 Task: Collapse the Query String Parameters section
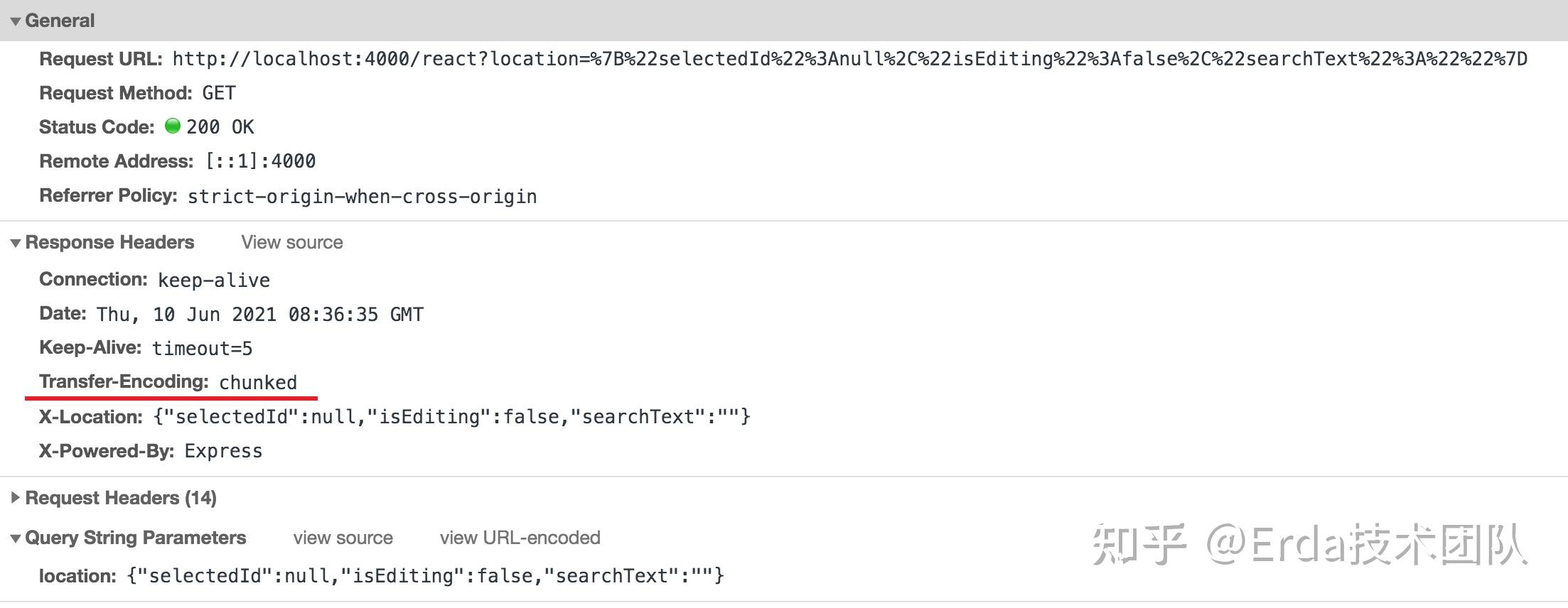click(14, 538)
